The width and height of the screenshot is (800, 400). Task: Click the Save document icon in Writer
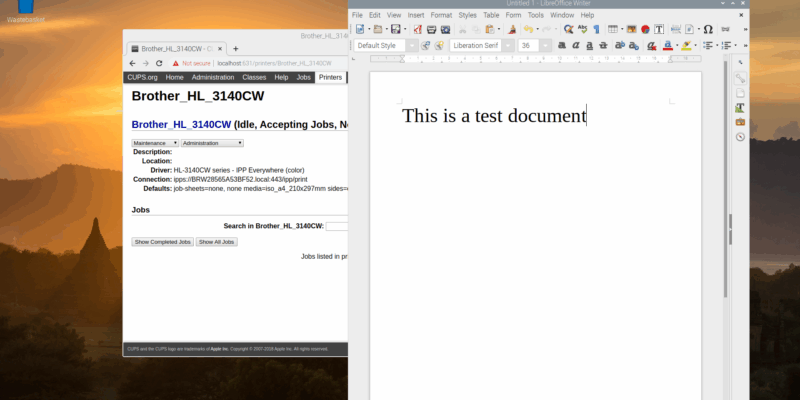click(395, 30)
